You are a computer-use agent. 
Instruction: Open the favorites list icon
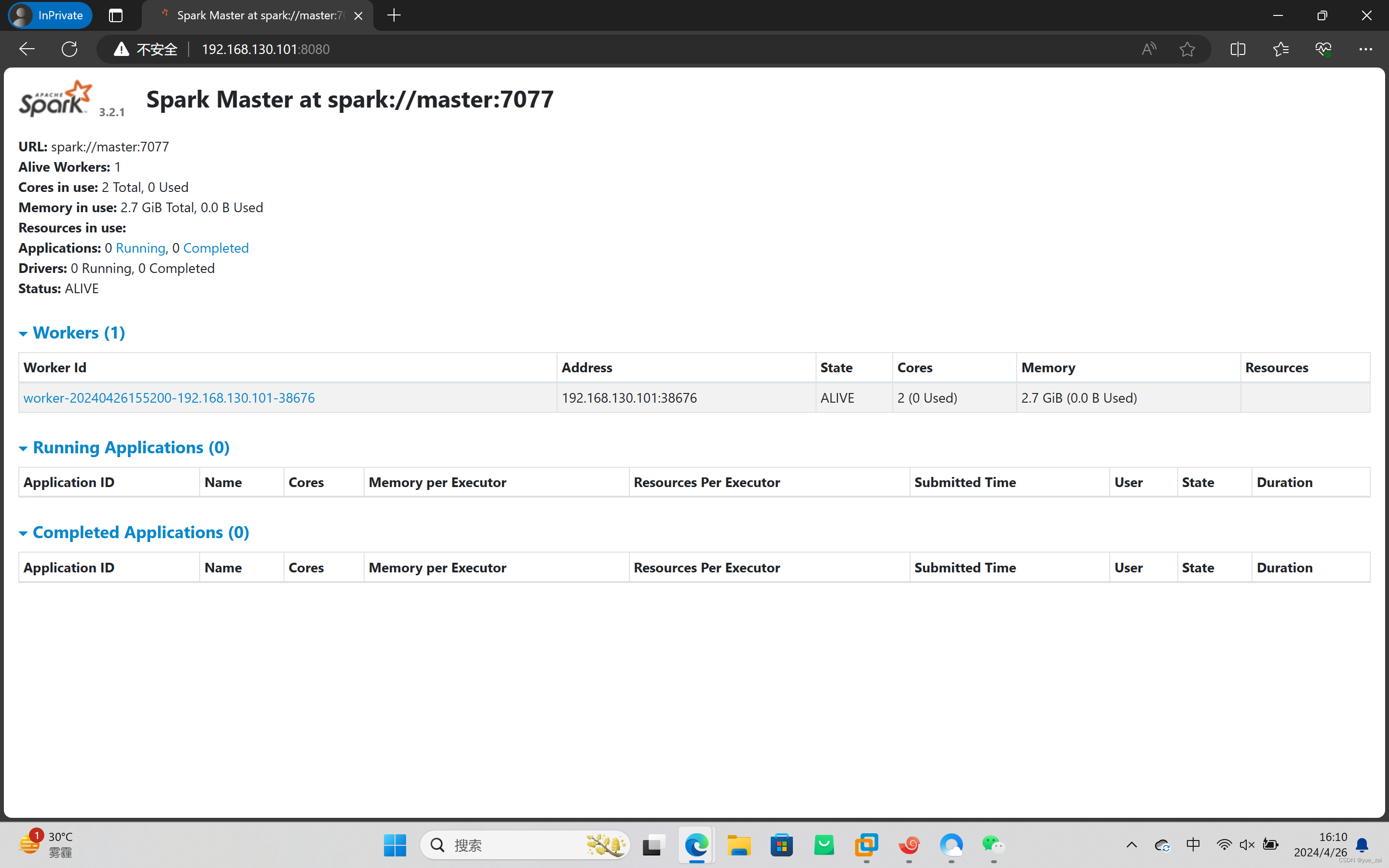coord(1280,49)
